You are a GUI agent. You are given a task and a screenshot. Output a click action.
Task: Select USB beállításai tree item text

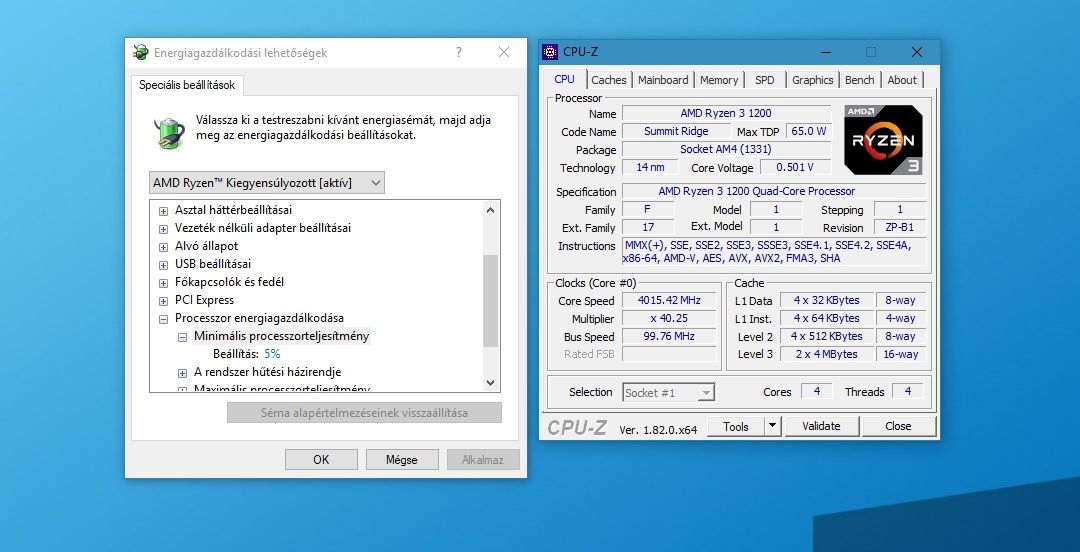coord(213,264)
